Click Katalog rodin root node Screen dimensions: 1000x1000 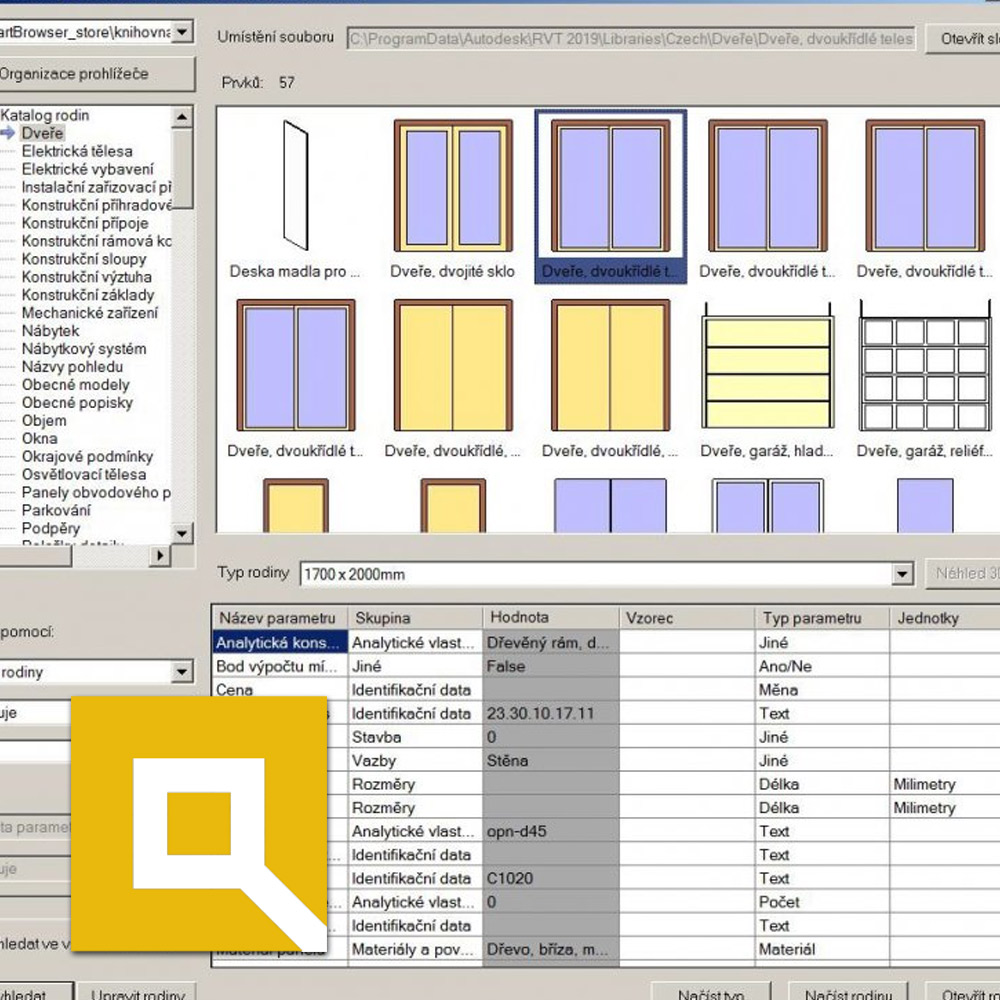[45, 115]
